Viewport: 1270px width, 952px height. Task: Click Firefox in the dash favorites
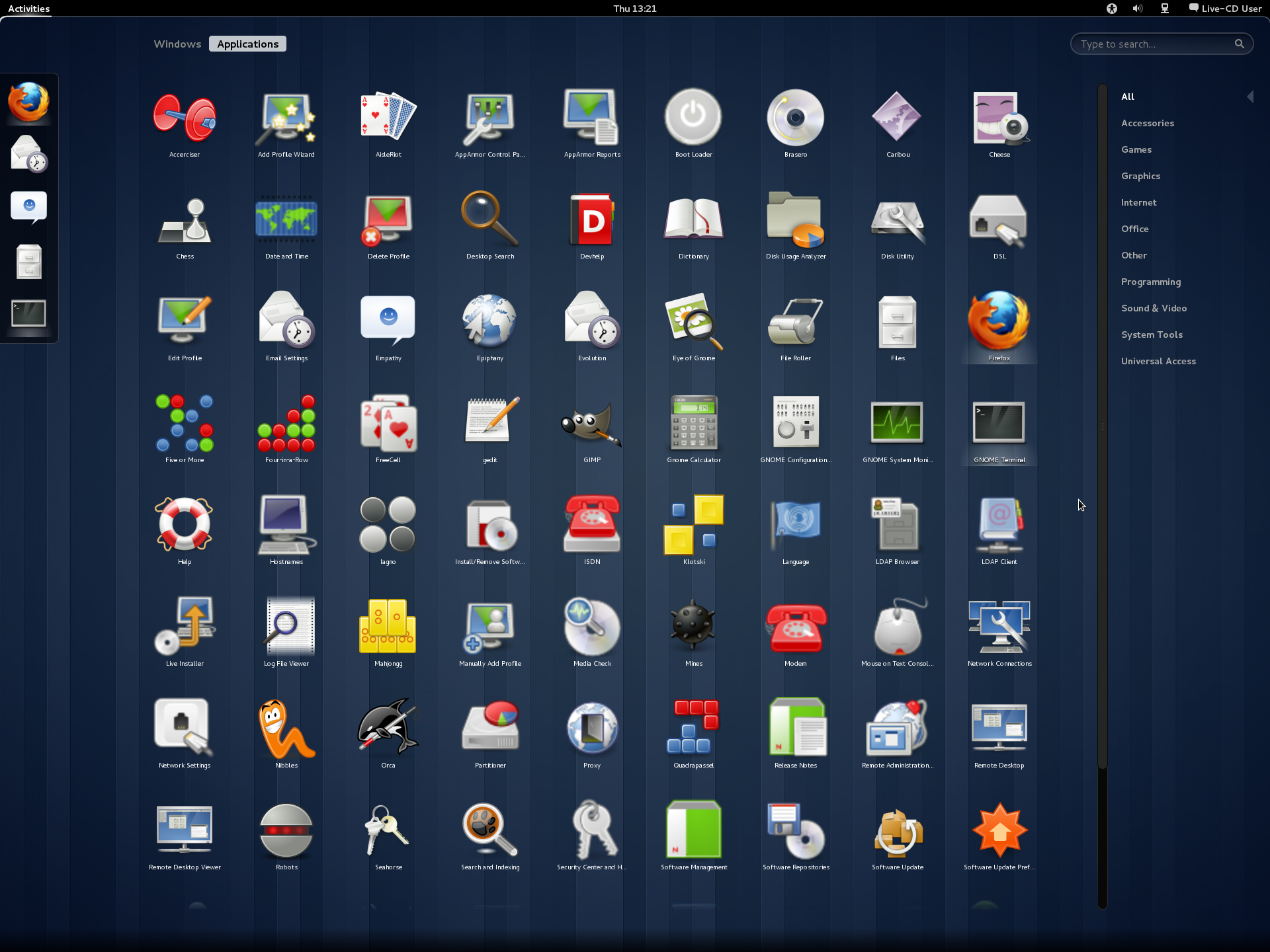[28, 102]
